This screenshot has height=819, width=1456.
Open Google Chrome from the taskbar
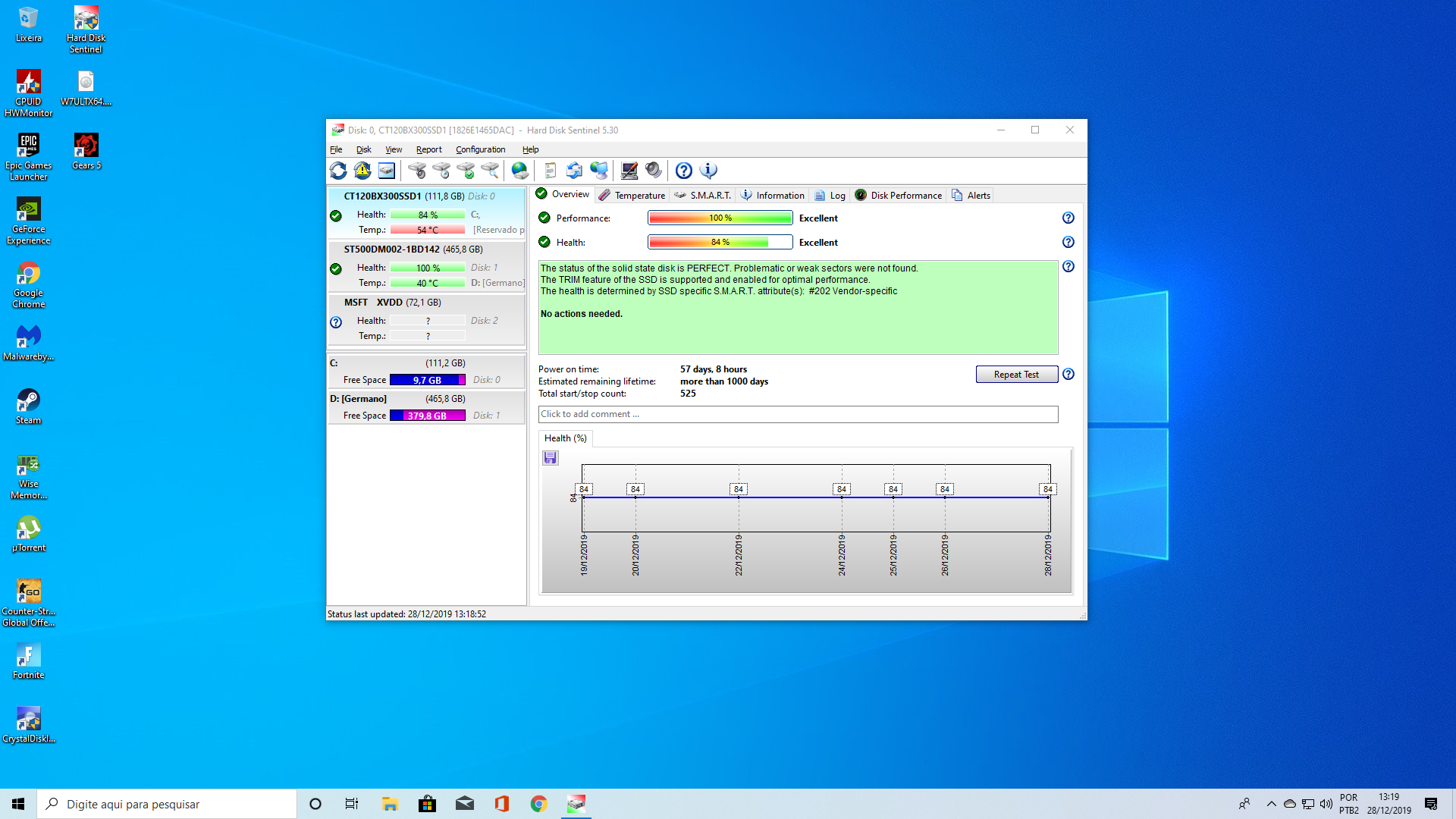click(538, 804)
